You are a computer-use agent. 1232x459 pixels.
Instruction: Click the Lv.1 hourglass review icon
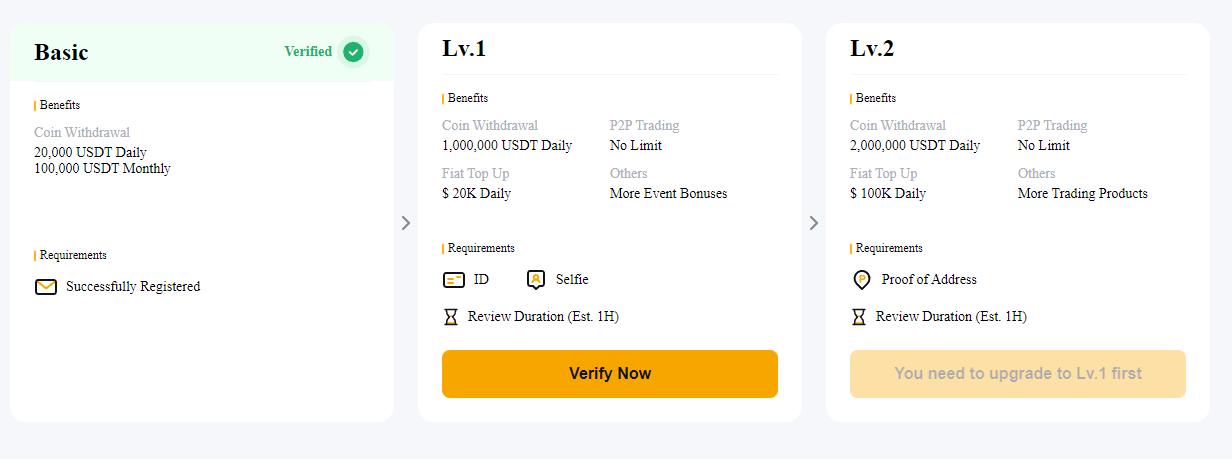(x=450, y=317)
